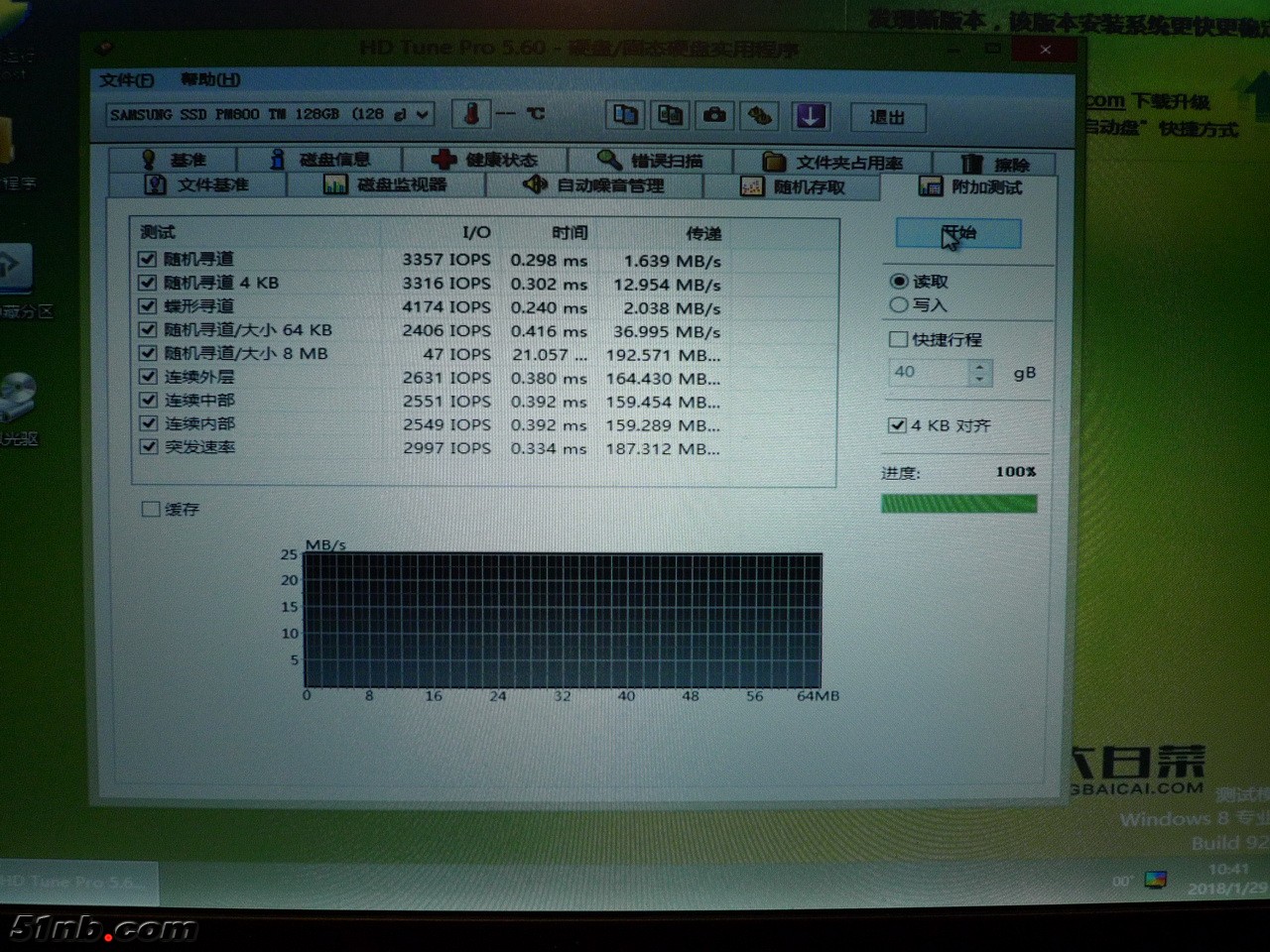
Task: Click the gB stepper up arrow
Action: [x=979, y=366]
